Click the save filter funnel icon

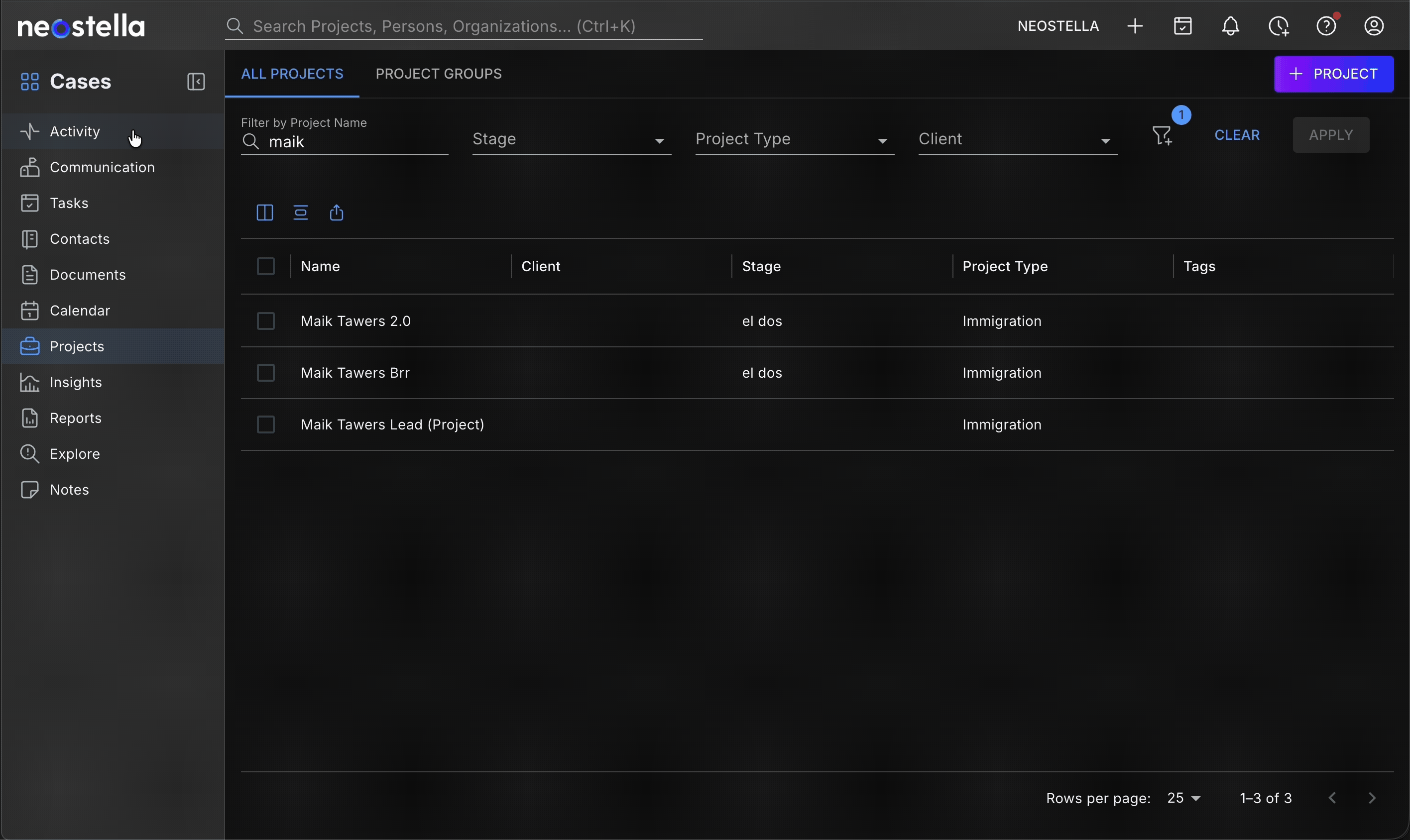[x=1163, y=136]
